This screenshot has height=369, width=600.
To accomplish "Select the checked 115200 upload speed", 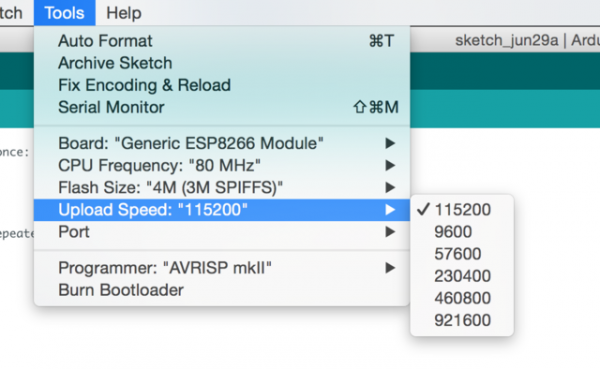I will click(462, 210).
